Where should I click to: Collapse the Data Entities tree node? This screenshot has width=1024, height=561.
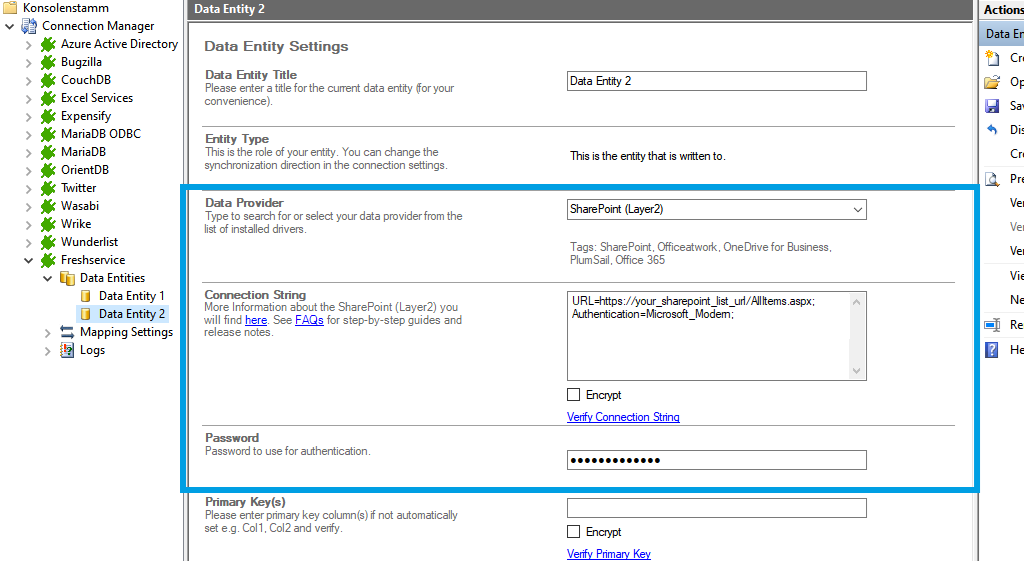48,278
